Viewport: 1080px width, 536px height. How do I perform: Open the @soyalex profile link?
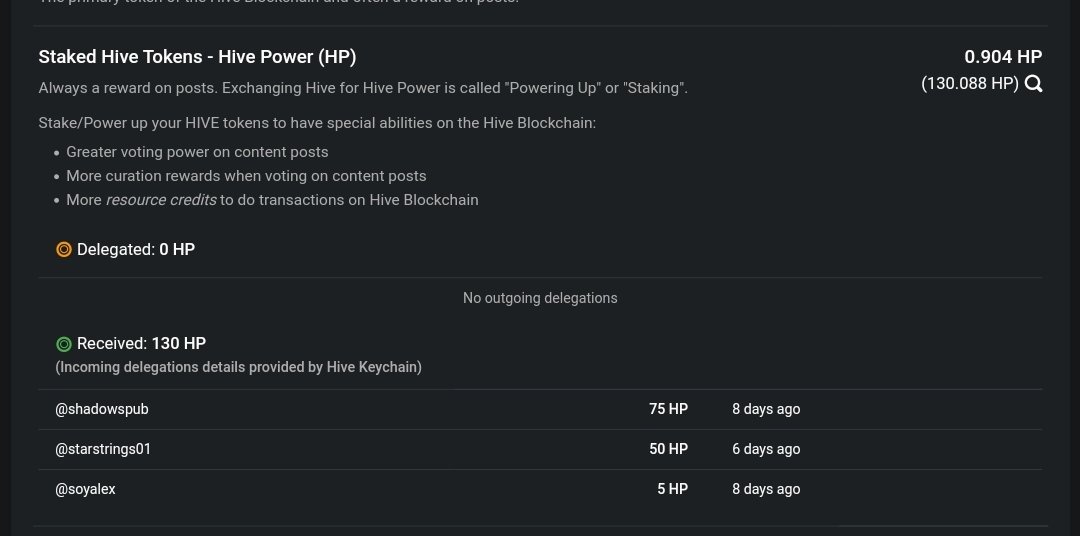[x=85, y=489]
